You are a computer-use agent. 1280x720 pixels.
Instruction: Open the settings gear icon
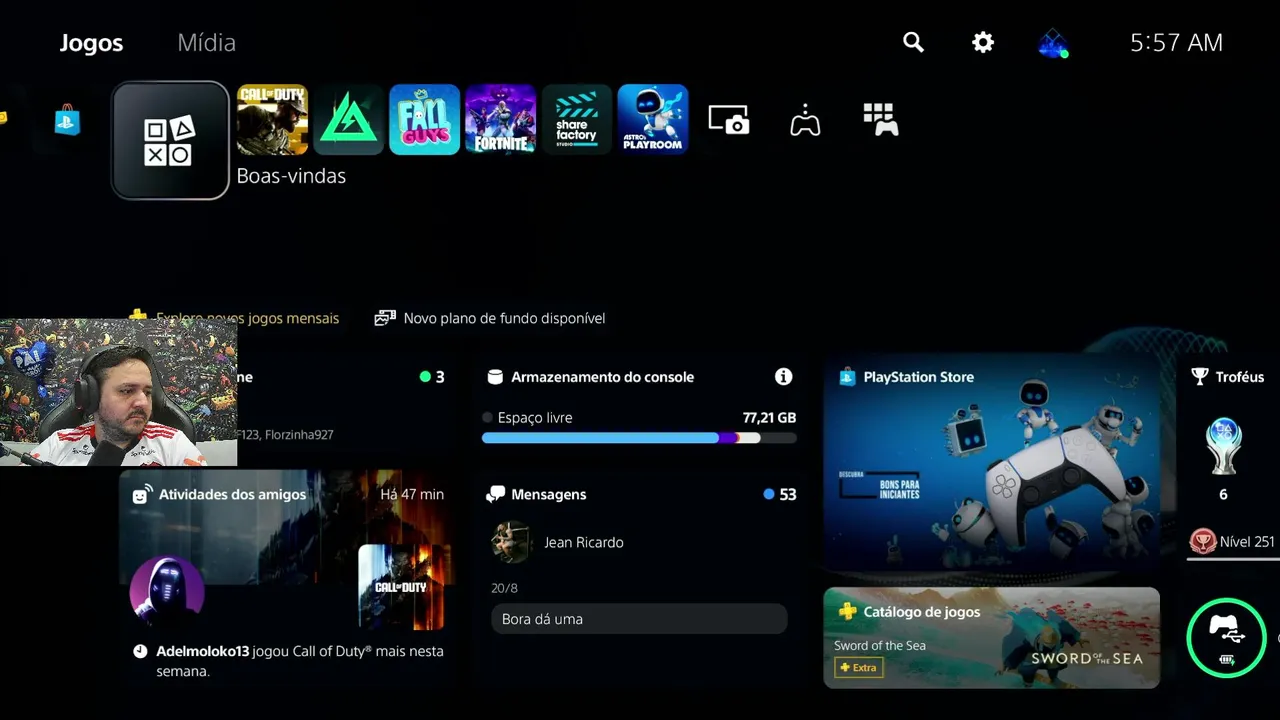983,42
